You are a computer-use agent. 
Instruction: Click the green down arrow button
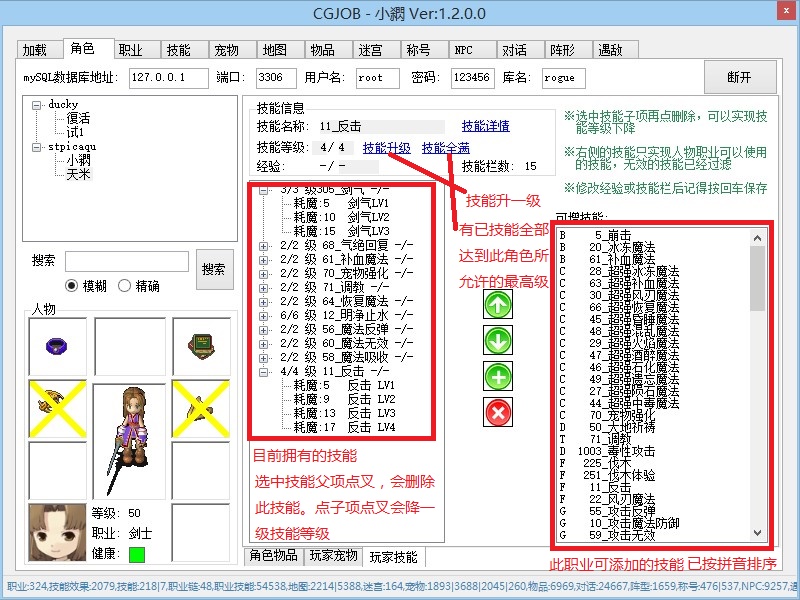tap(497, 341)
